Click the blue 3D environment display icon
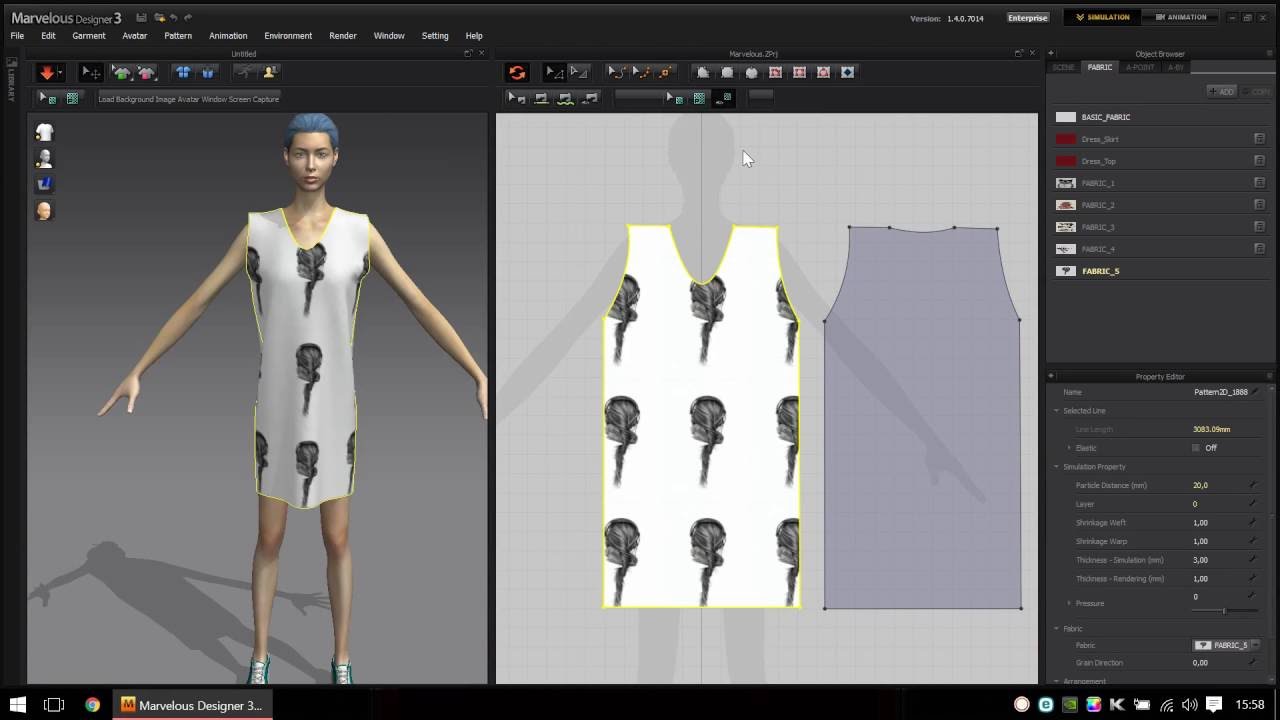The image size is (1280, 720). point(44,184)
